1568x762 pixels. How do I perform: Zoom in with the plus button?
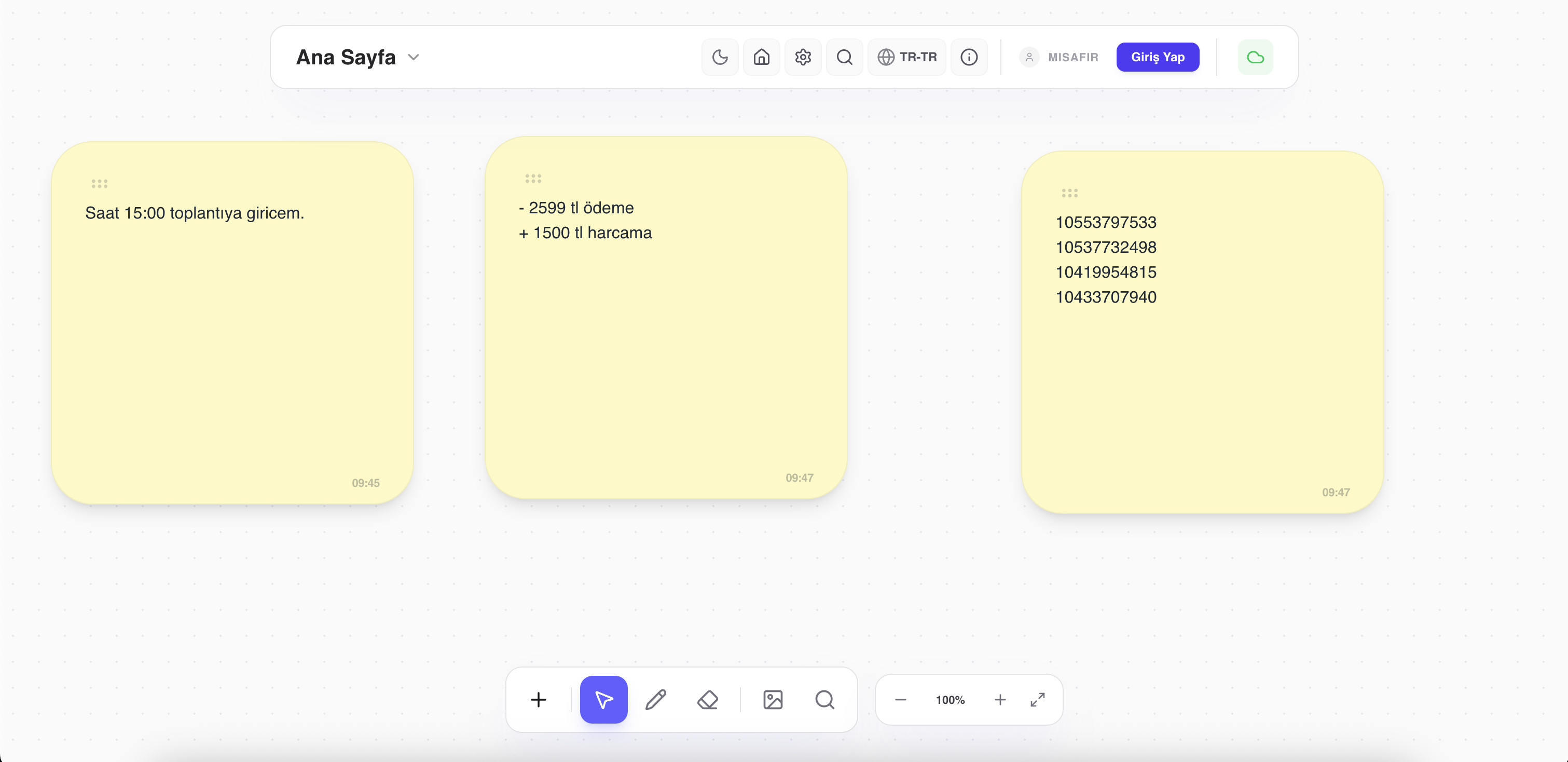(x=999, y=699)
